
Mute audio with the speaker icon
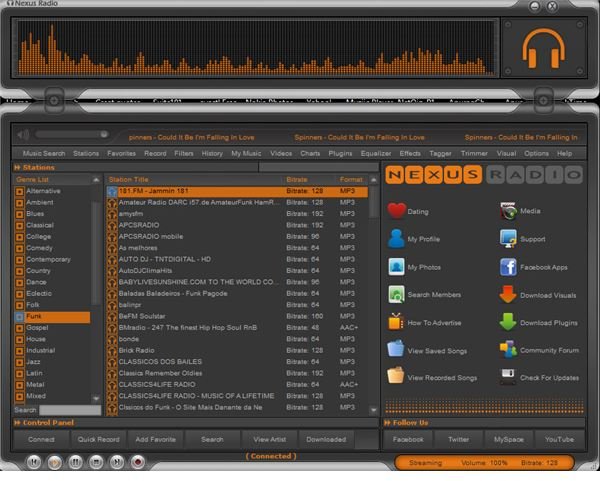click(23, 135)
